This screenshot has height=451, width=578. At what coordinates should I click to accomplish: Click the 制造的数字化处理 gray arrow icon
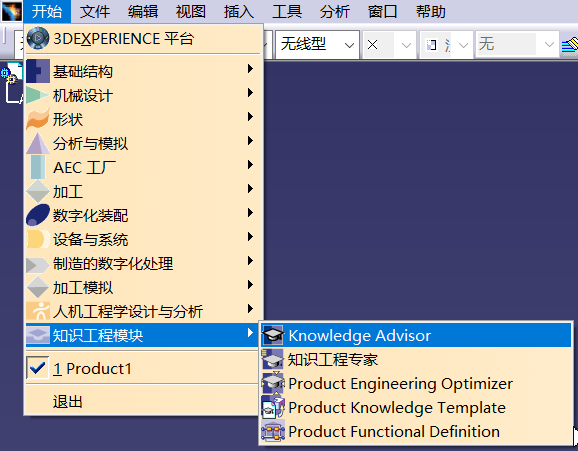38,265
